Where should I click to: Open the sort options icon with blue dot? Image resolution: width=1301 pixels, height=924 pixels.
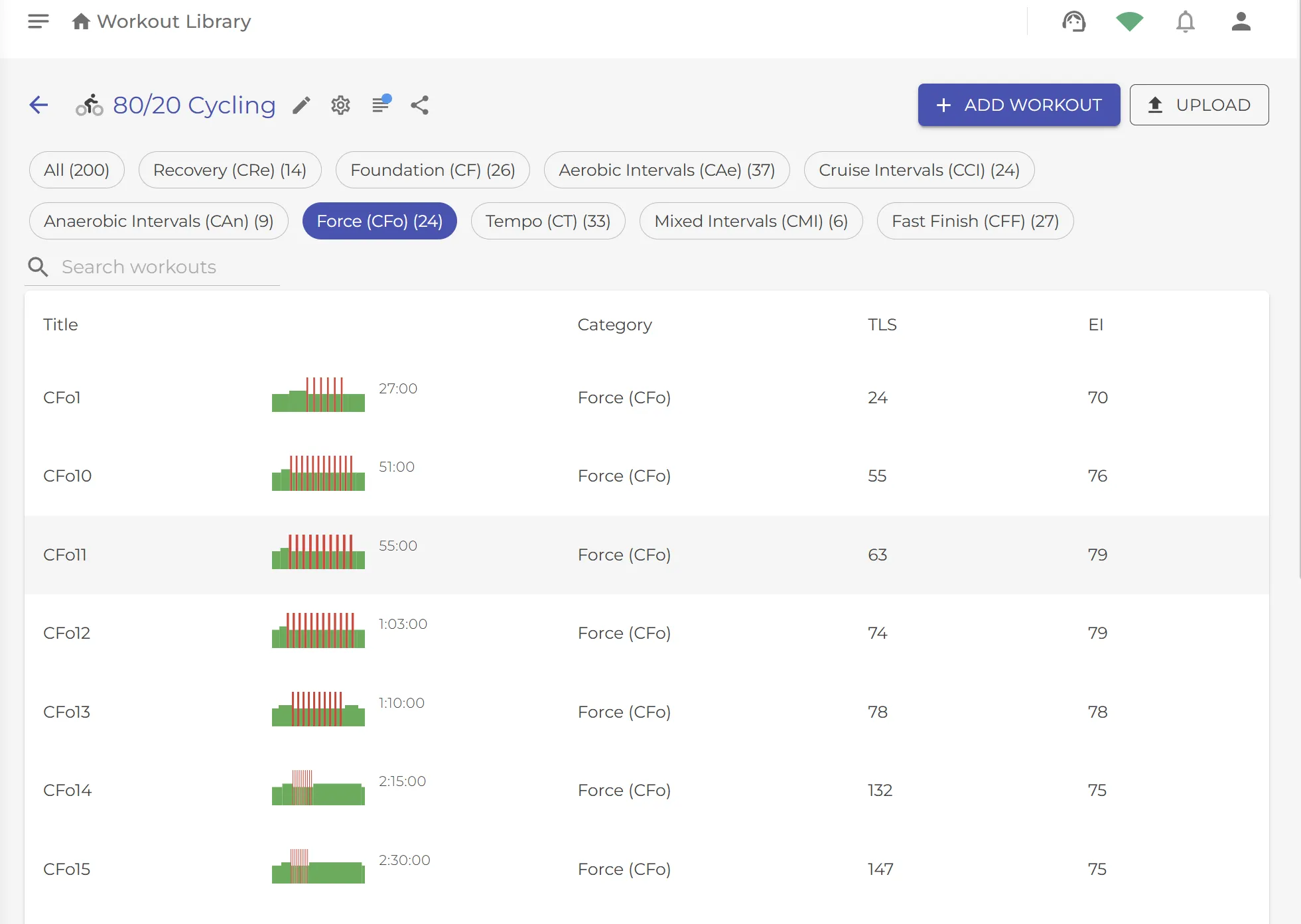(x=380, y=105)
